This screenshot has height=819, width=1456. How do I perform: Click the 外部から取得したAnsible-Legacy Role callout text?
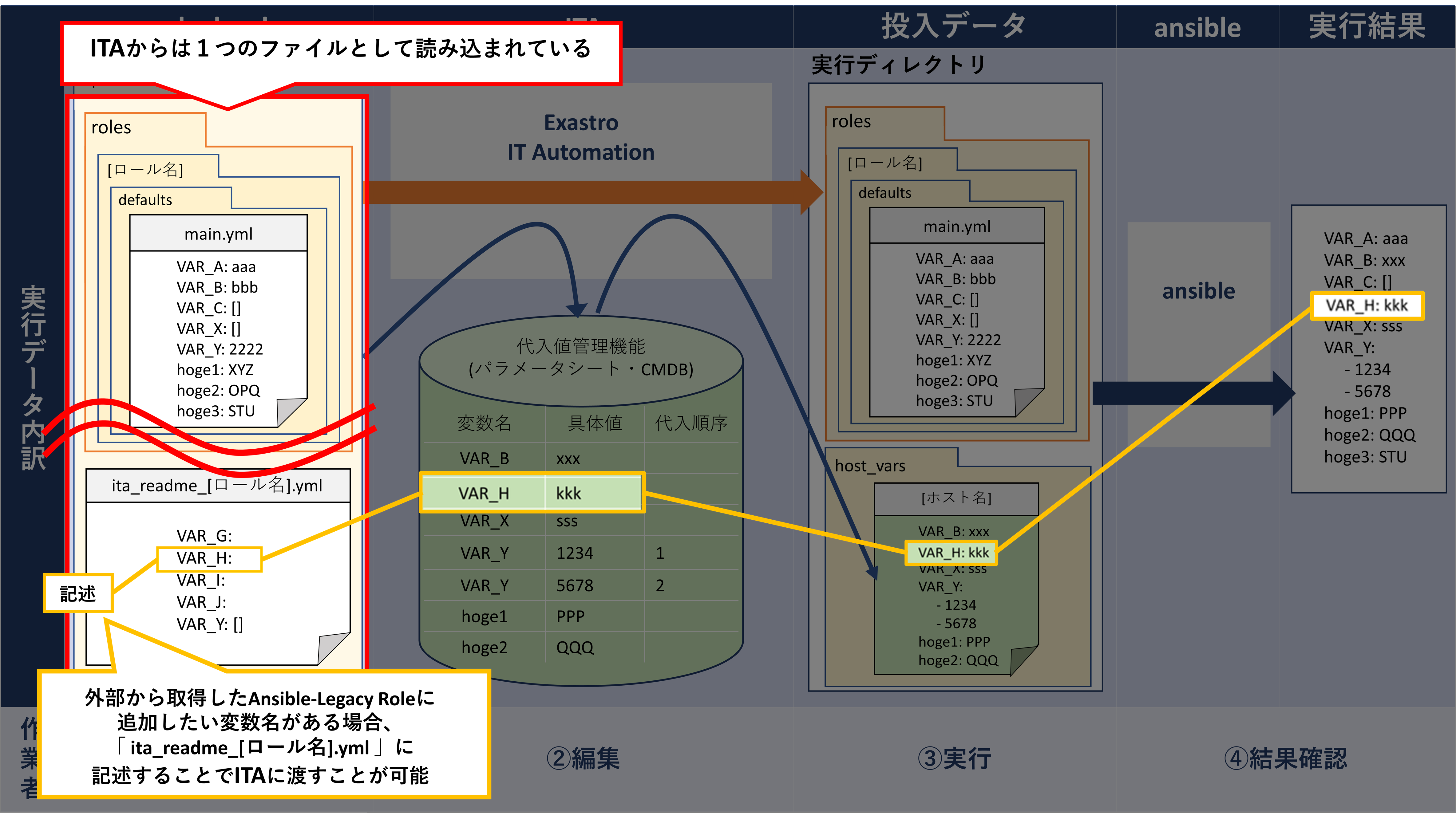pyautogui.click(x=260, y=737)
